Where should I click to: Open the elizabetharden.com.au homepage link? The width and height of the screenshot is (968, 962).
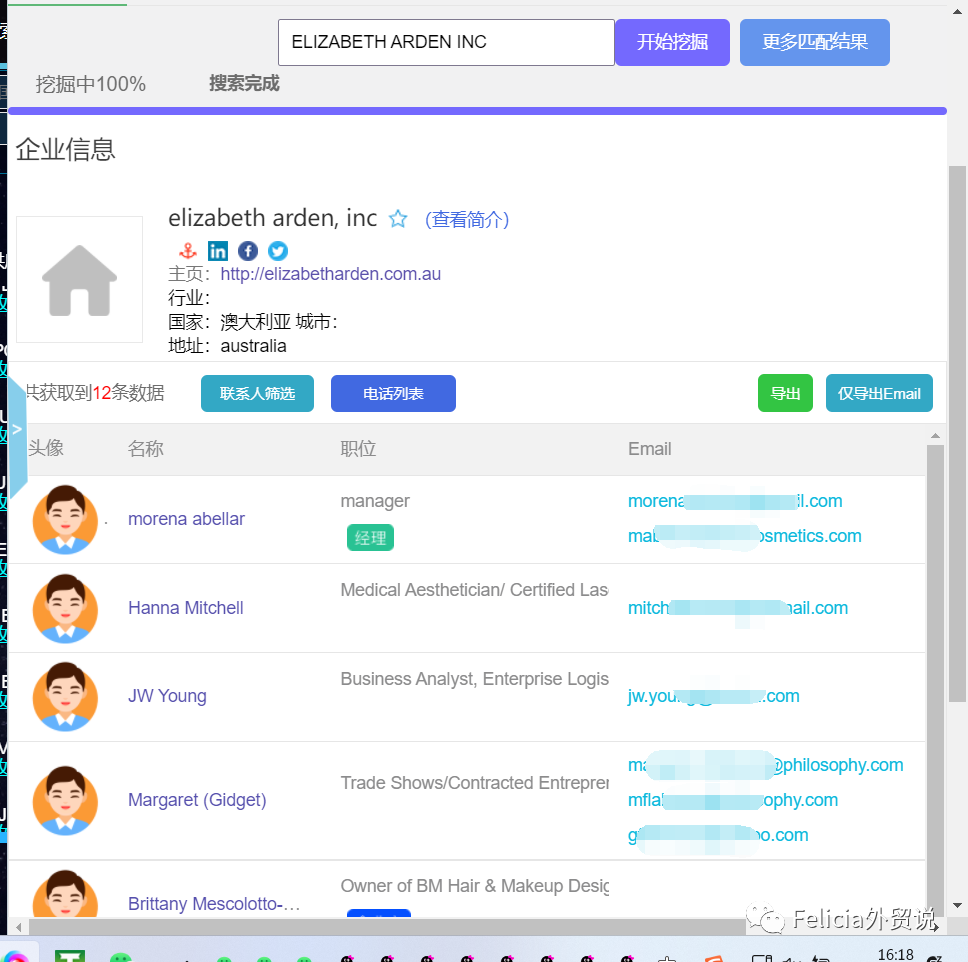(331, 274)
